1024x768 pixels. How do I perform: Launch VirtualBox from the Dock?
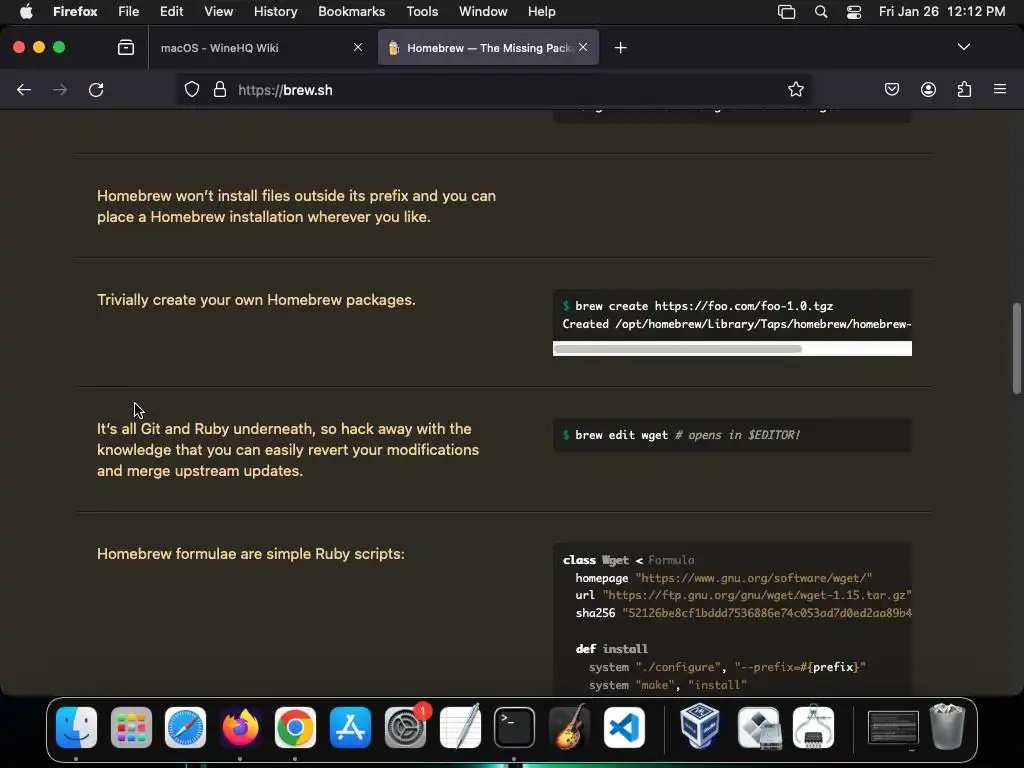[x=700, y=728]
